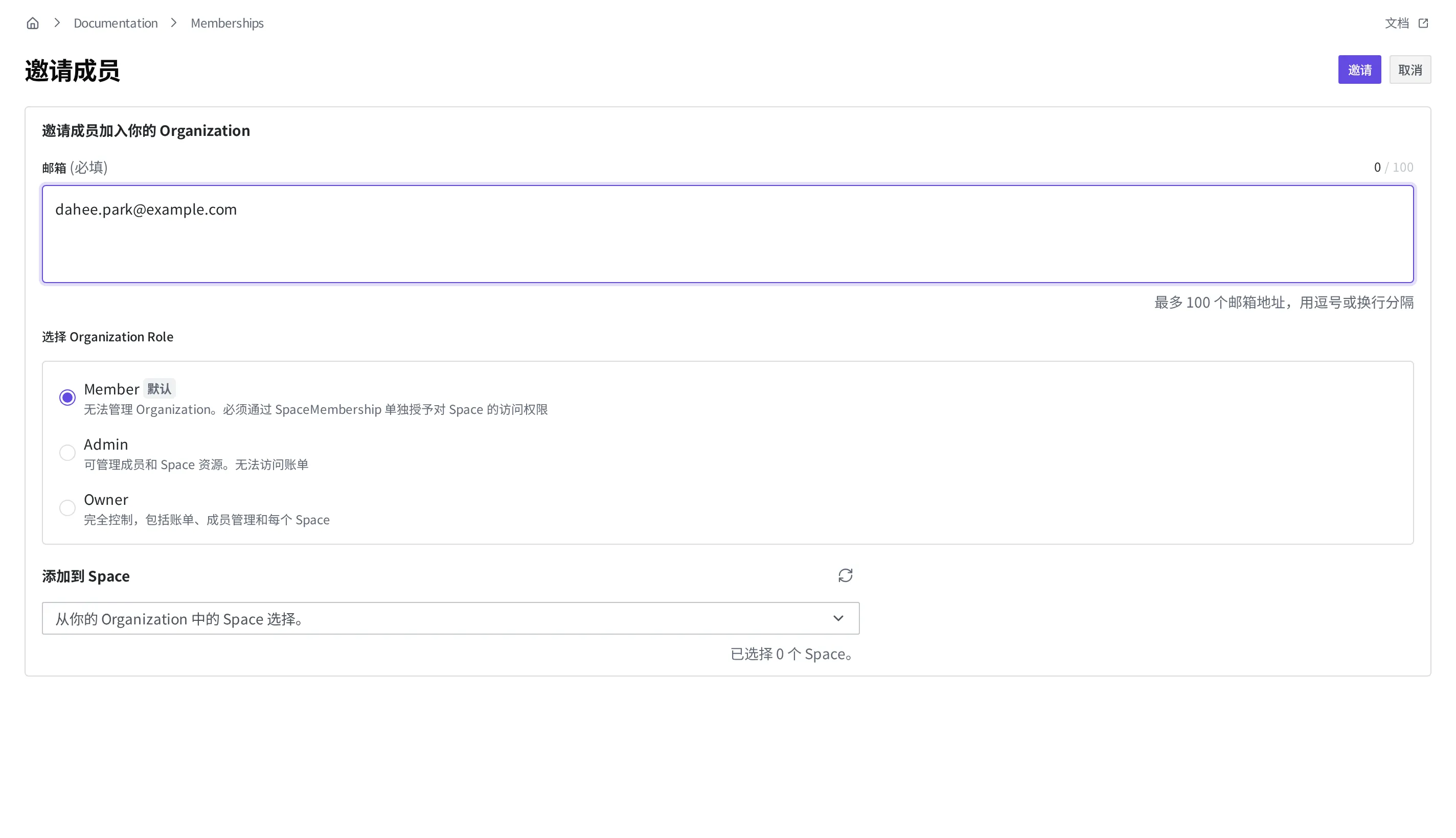Click the Admin description 可管理成员 text

(x=196, y=465)
